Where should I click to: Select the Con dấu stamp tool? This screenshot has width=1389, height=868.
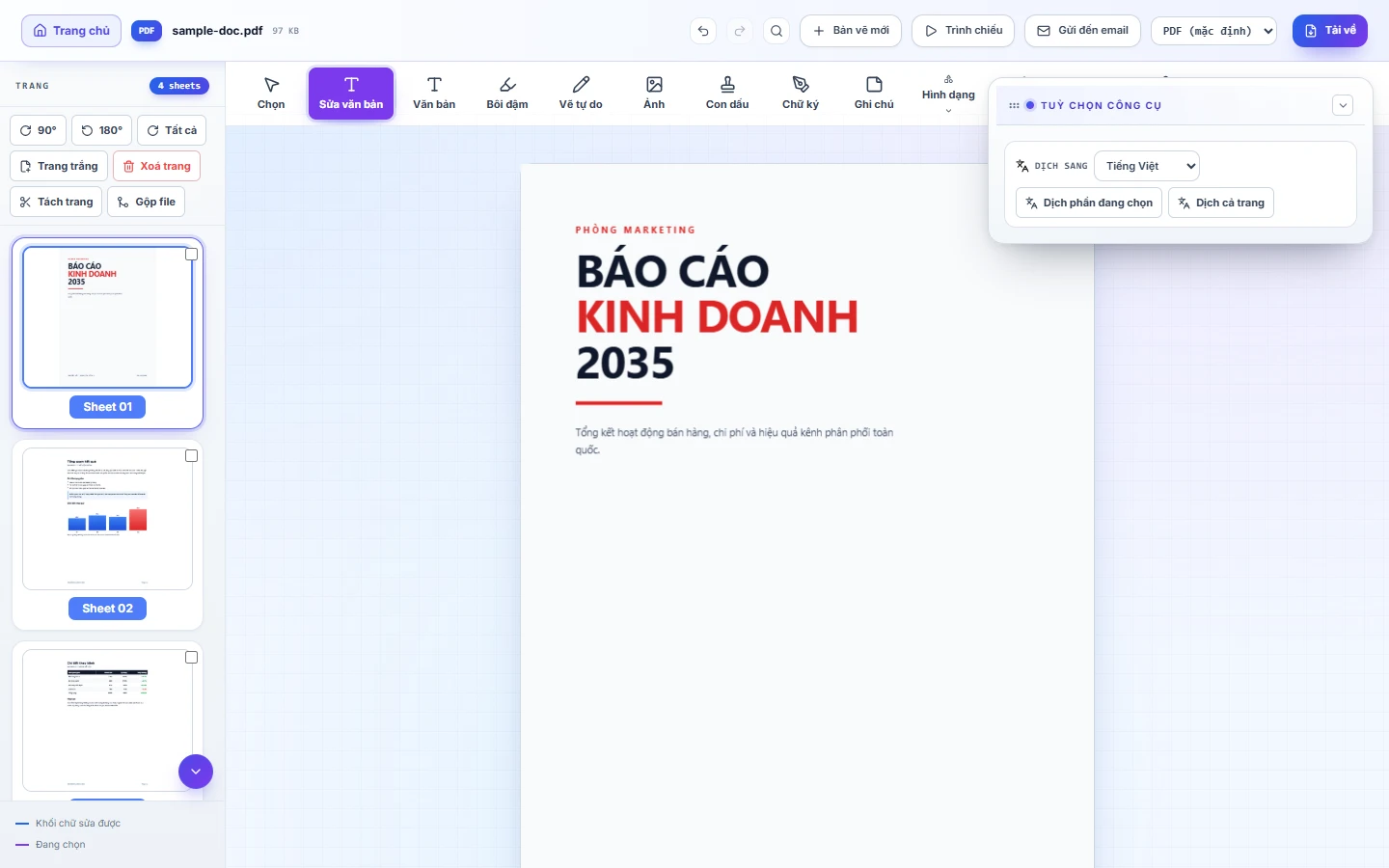(x=727, y=94)
